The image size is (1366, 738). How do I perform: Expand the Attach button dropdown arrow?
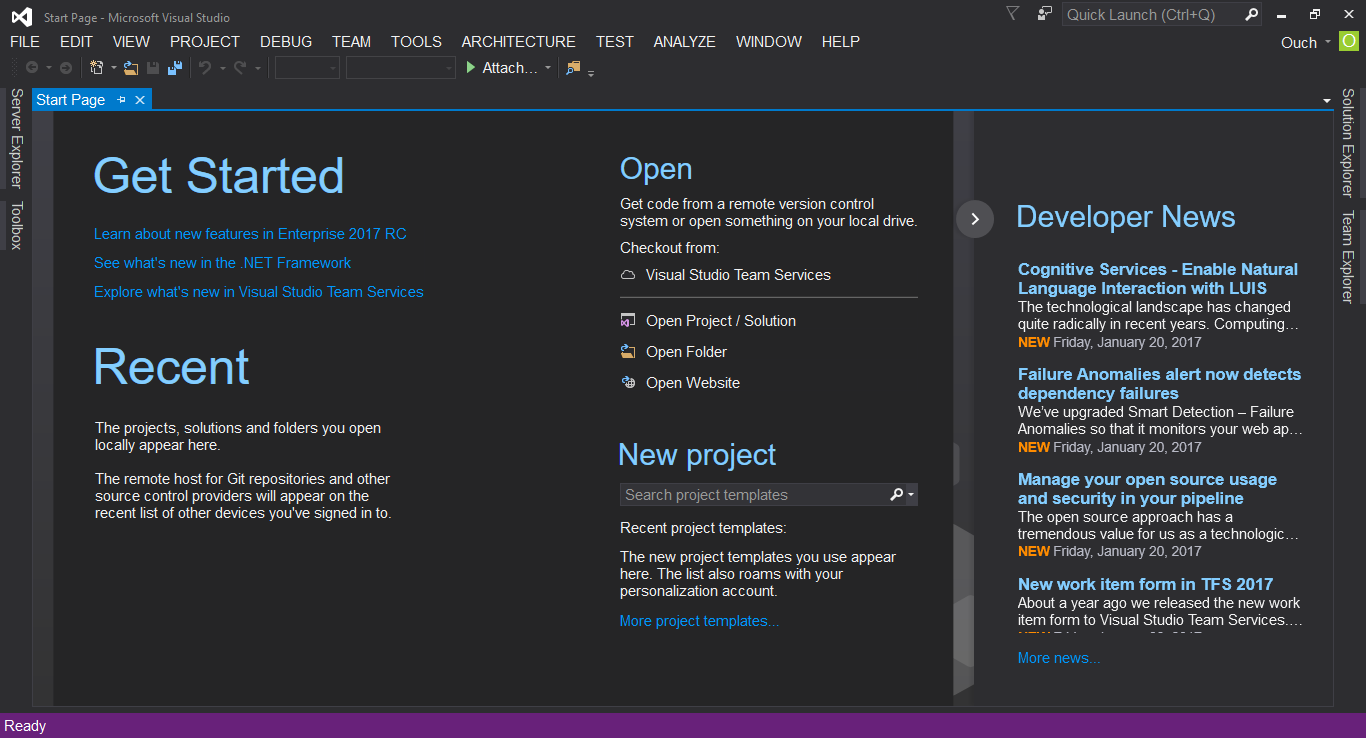pyautogui.click(x=548, y=68)
